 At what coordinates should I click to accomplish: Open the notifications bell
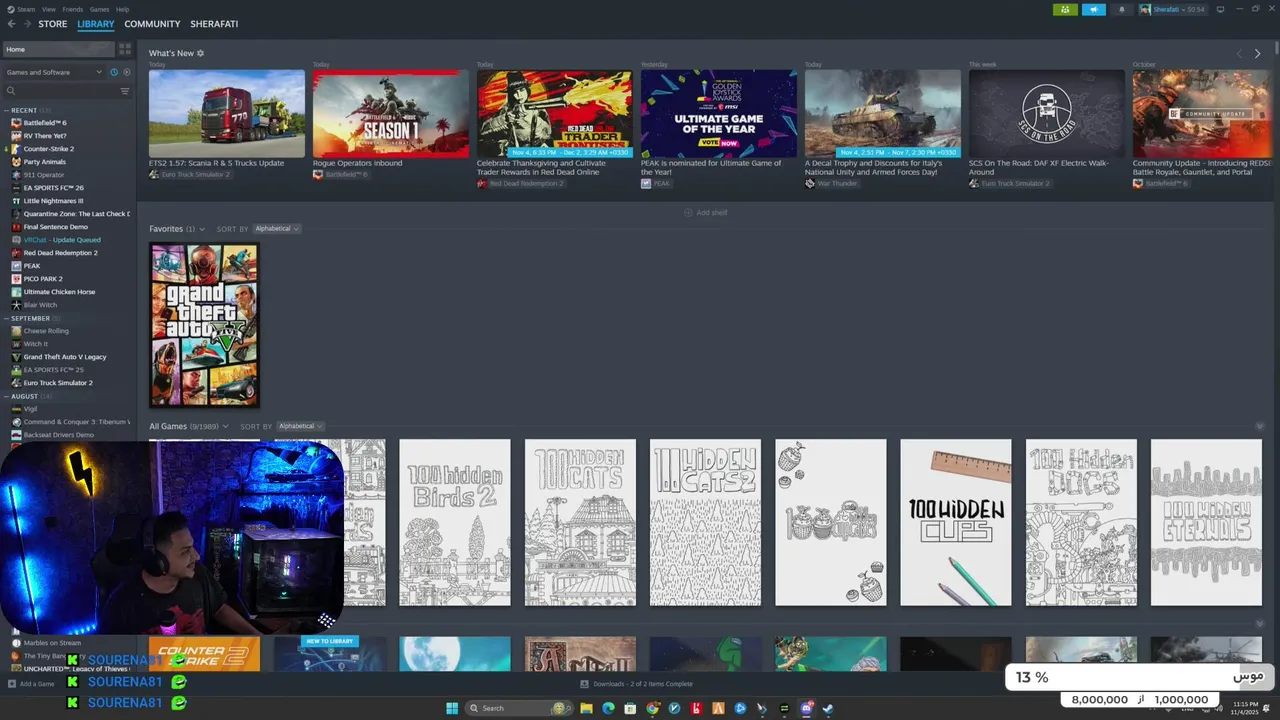1121,9
